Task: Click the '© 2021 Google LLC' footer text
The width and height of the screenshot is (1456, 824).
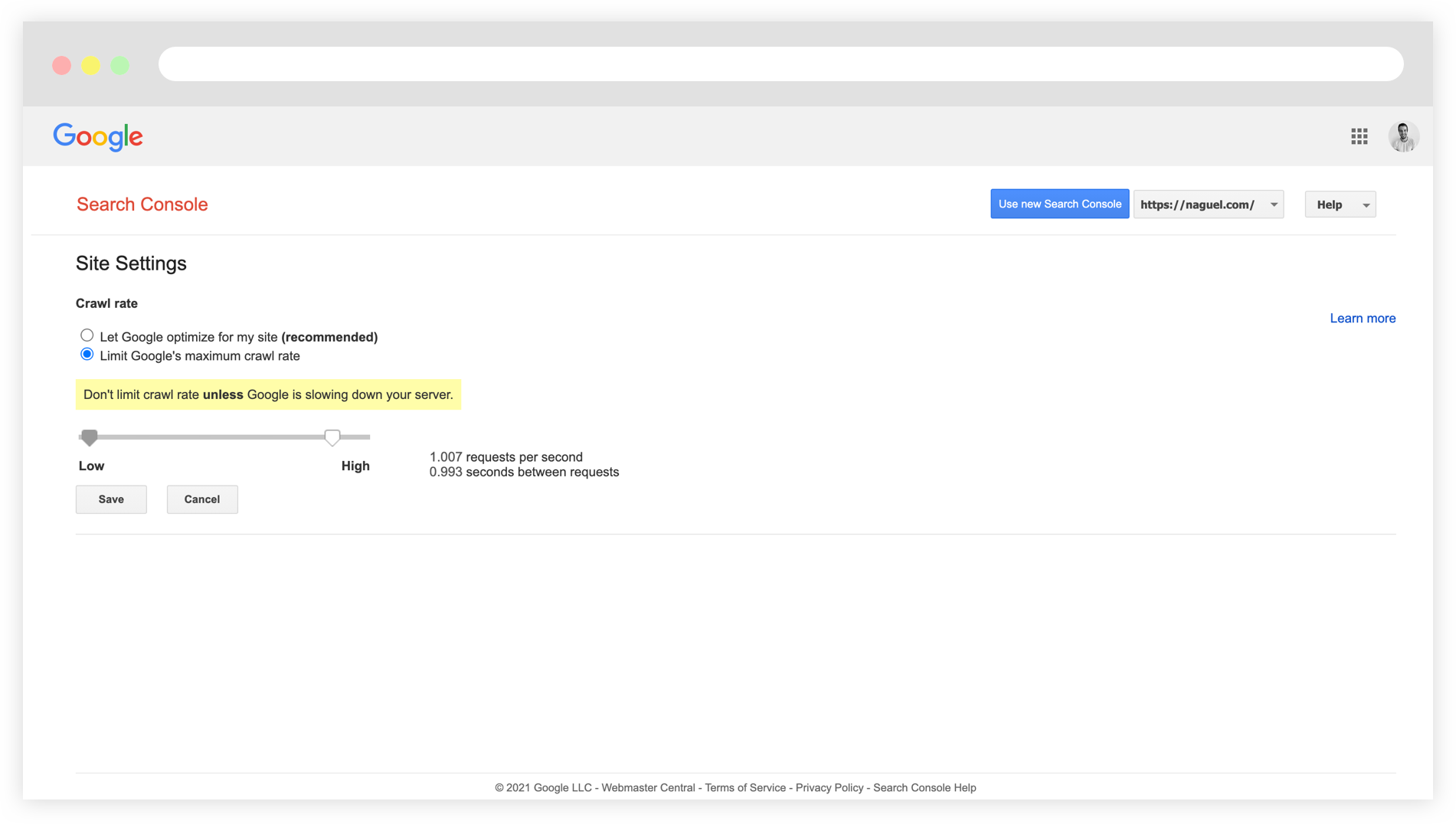Action: [x=543, y=787]
